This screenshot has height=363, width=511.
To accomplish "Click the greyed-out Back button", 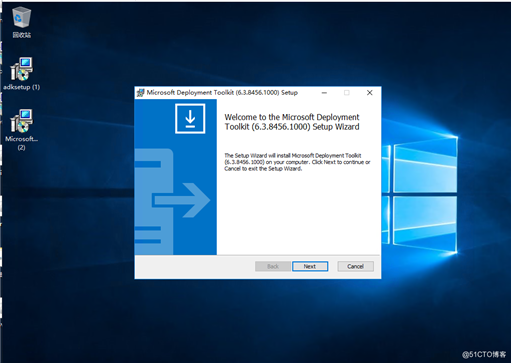I will pyautogui.click(x=273, y=266).
